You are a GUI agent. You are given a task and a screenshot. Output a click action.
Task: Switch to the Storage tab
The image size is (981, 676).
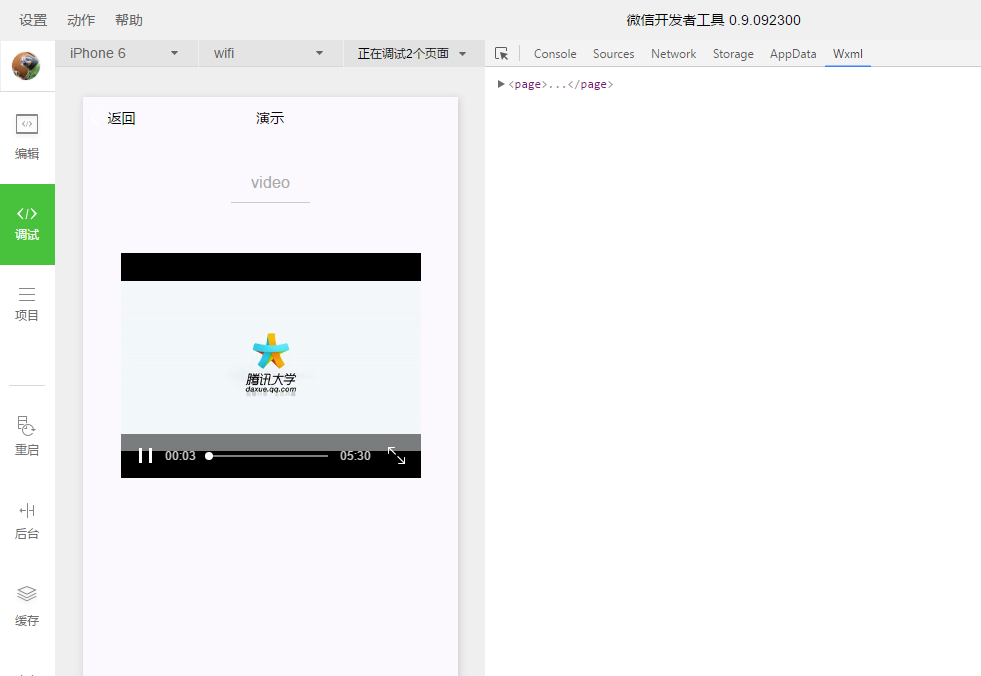tap(733, 54)
